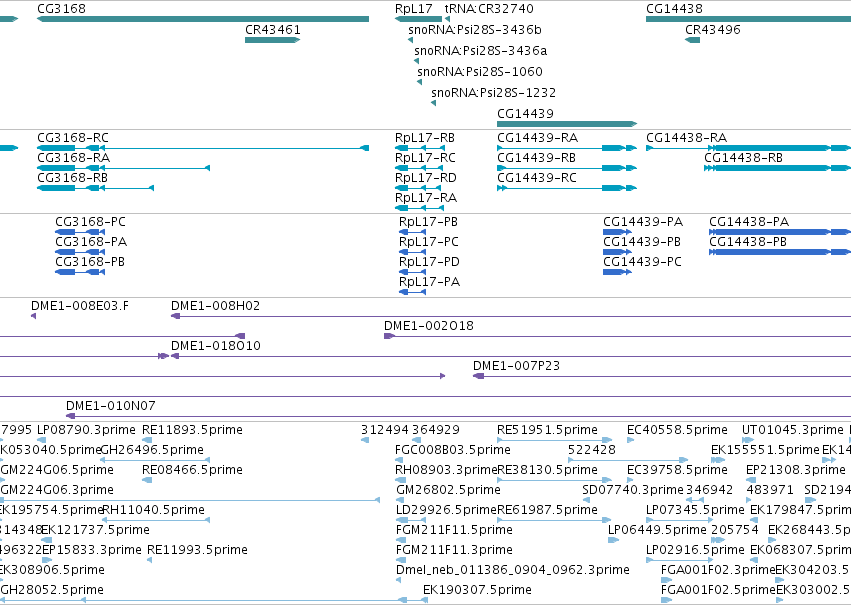Select transcript CG3168-RC

point(203,148)
